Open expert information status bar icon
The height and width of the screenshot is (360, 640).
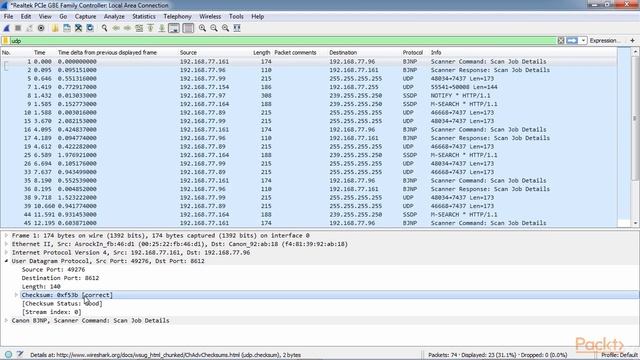(8, 355)
